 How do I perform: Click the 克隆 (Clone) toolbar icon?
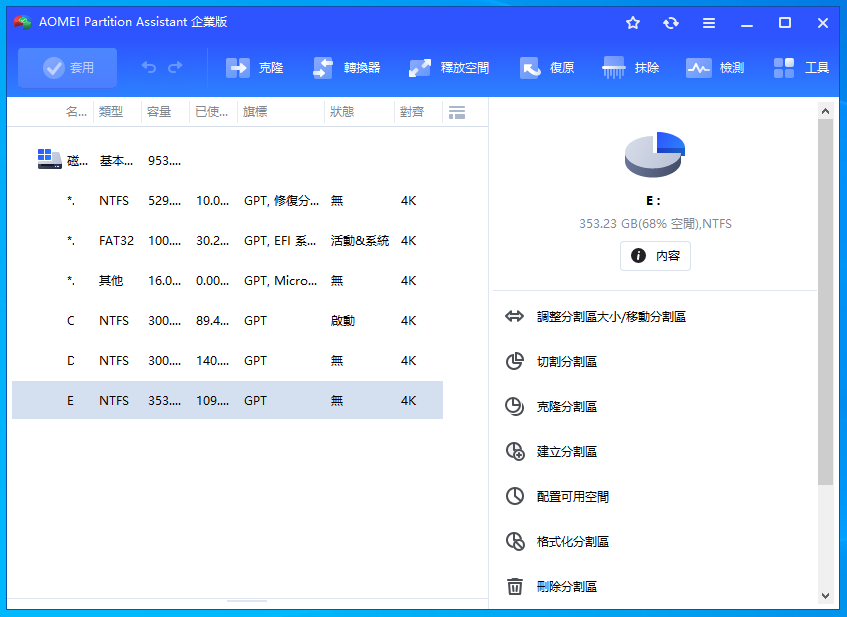[x=238, y=68]
